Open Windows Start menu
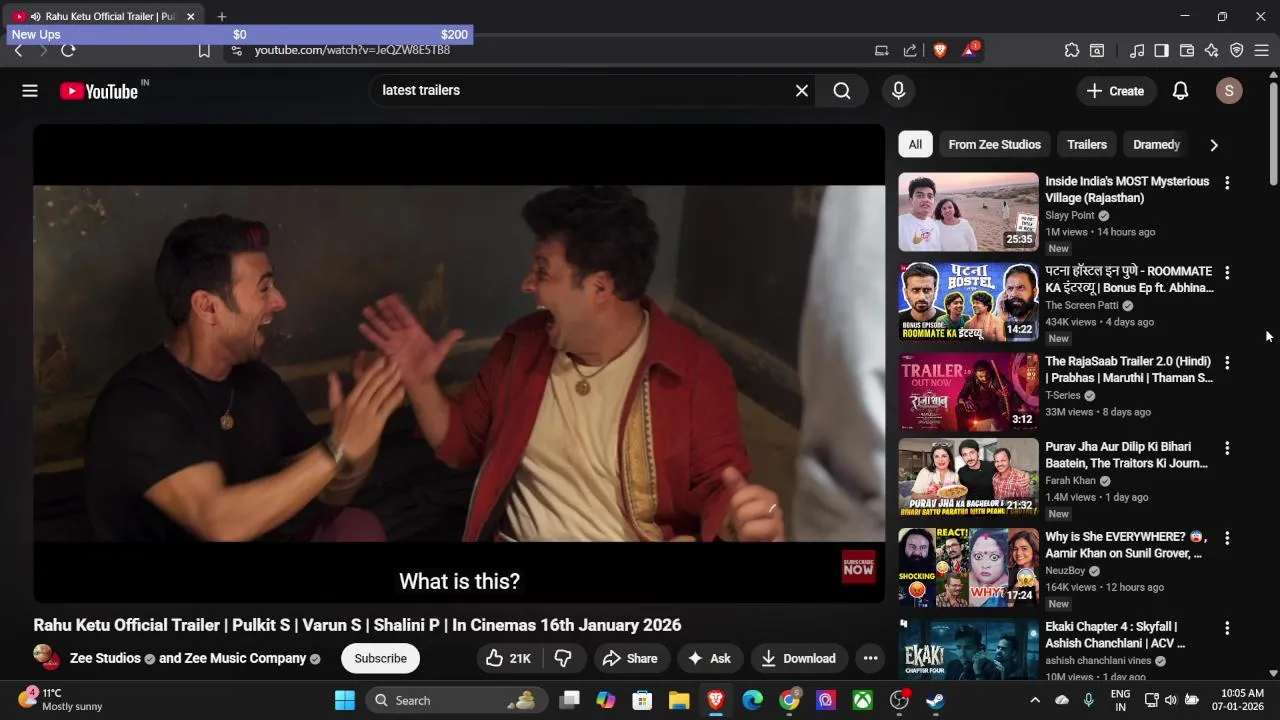 click(x=345, y=700)
